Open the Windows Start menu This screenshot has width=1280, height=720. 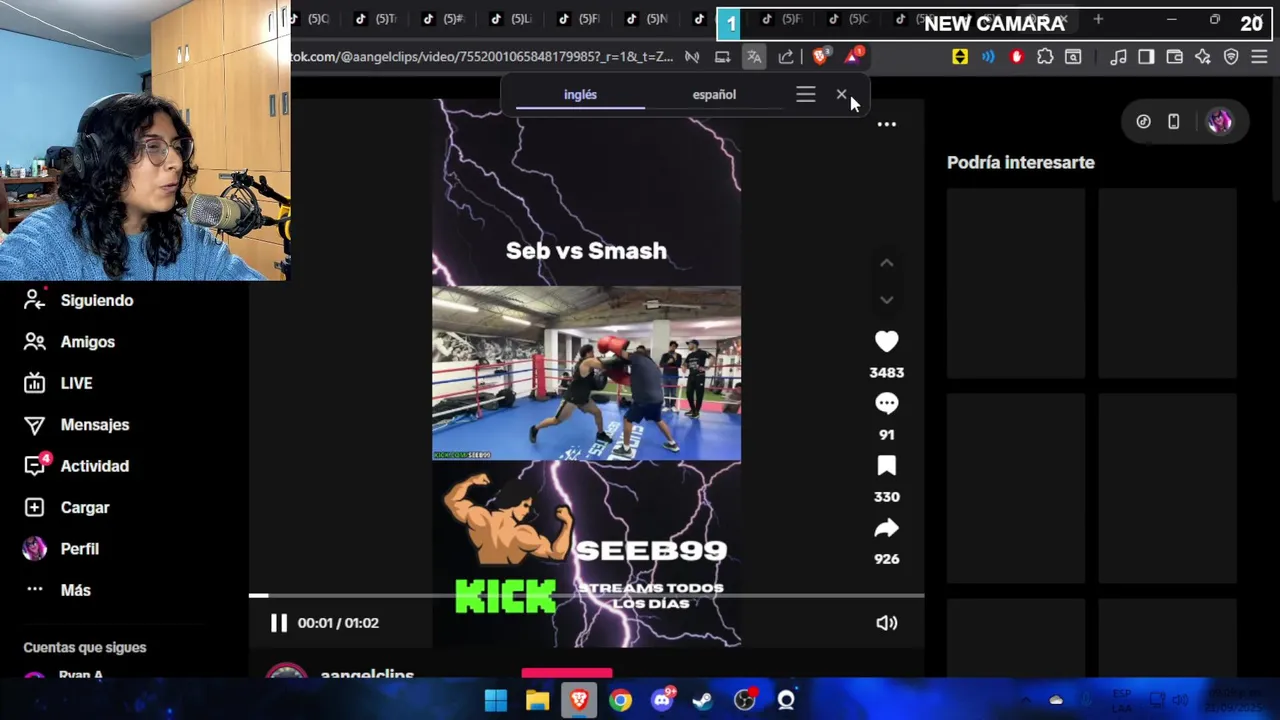pyautogui.click(x=496, y=700)
